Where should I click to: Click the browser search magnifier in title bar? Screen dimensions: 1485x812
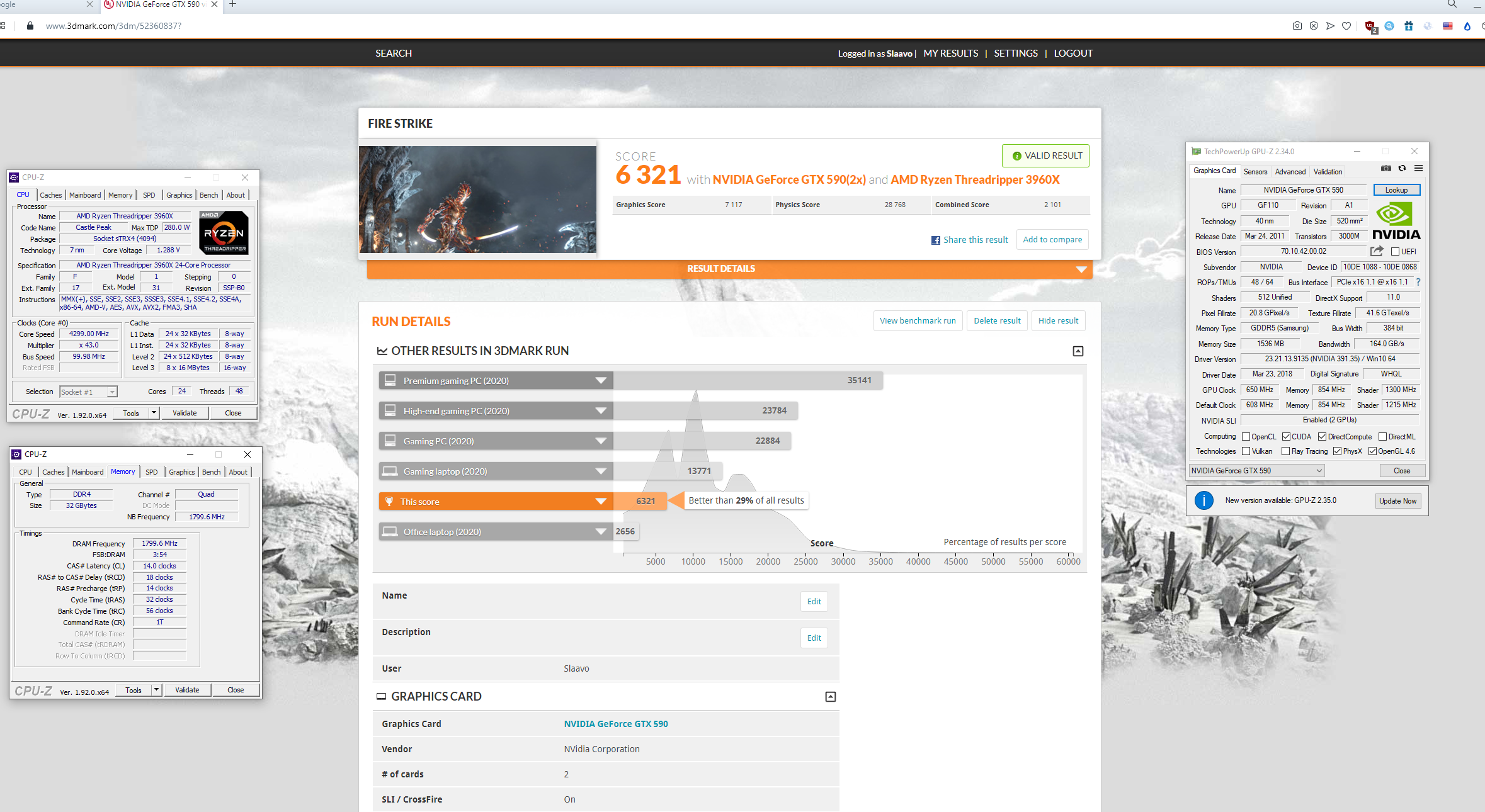tap(1452, 4)
